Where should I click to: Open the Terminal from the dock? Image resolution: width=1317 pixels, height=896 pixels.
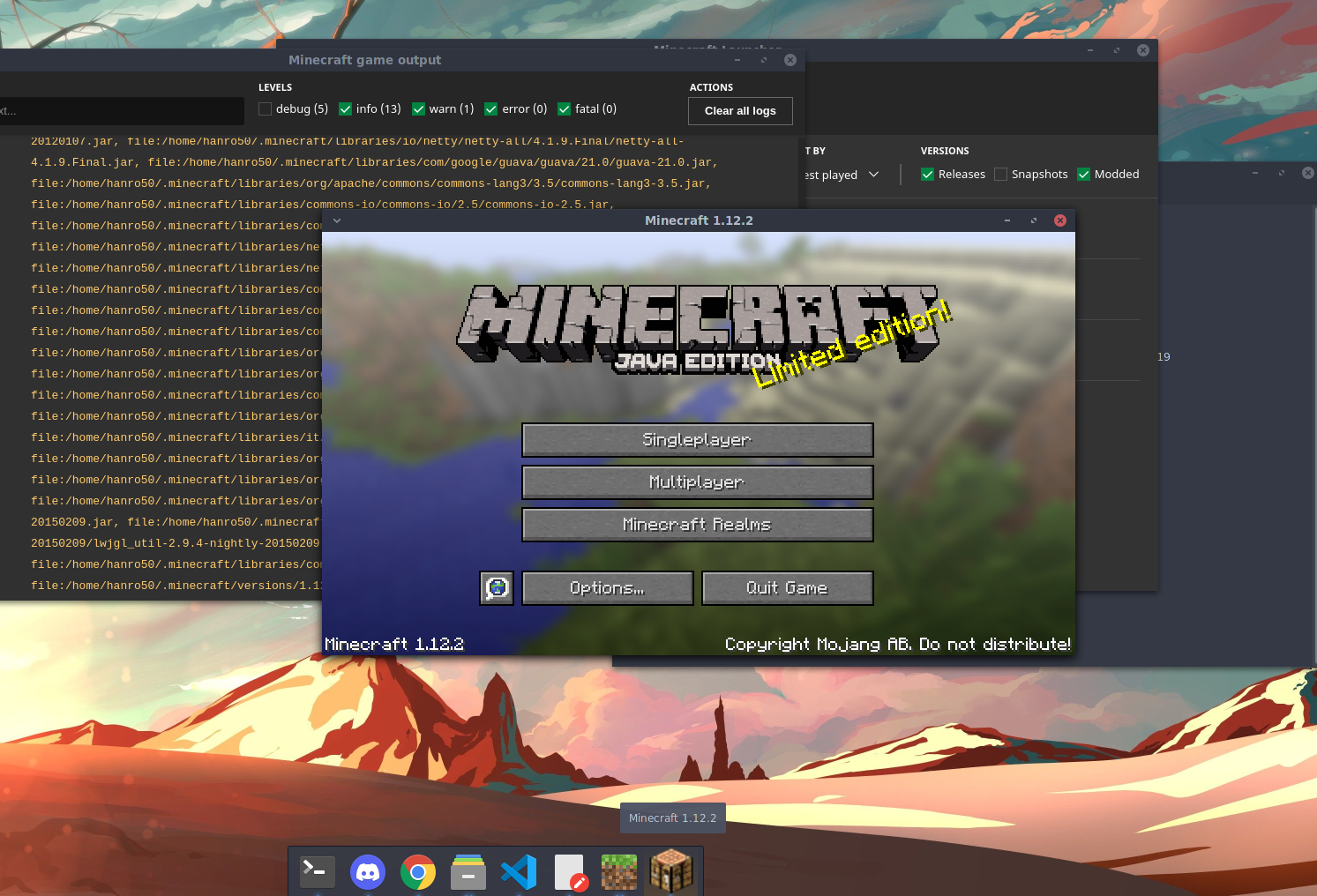[x=318, y=871]
